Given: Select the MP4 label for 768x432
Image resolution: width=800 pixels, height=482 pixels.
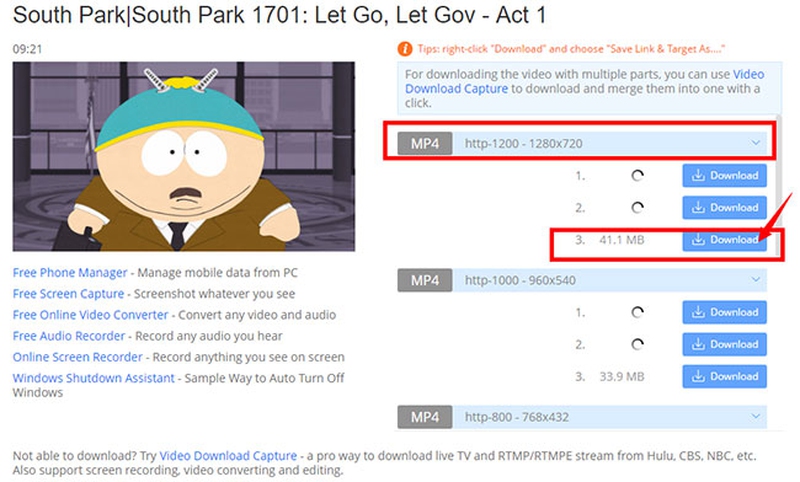Looking at the screenshot, I should click(x=424, y=417).
